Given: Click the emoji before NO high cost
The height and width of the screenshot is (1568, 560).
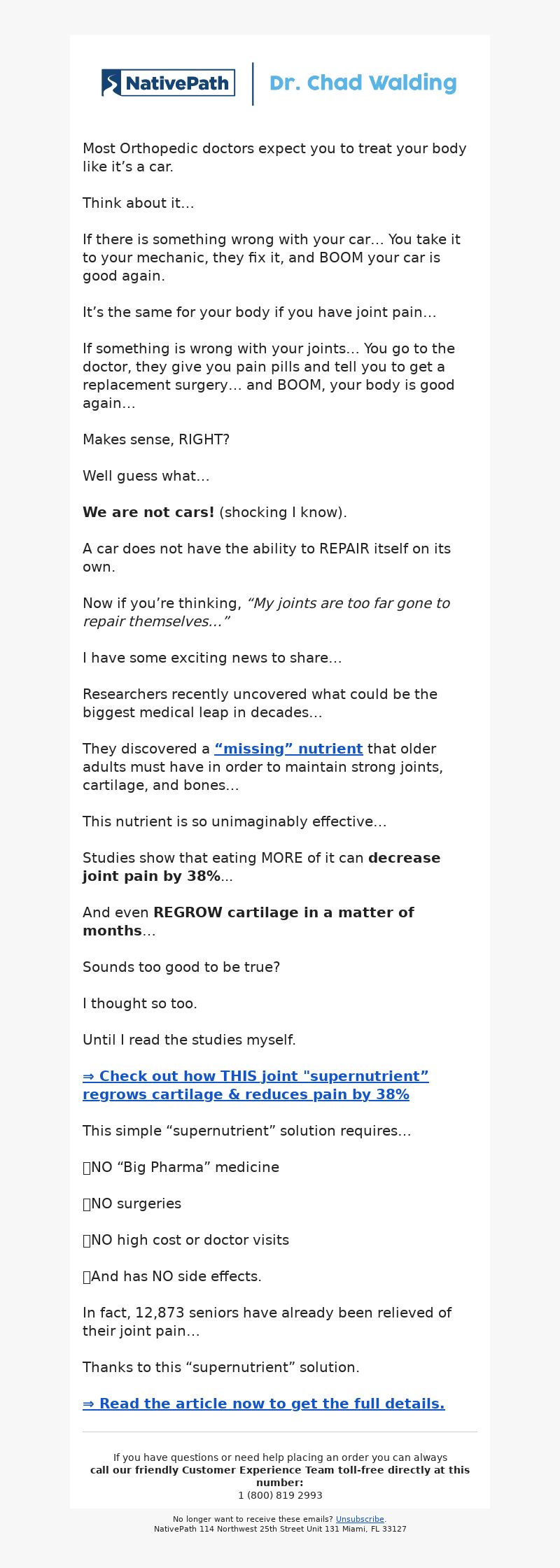Looking at the screenshot, I should pyautogui.click(x=87, y=1240).
